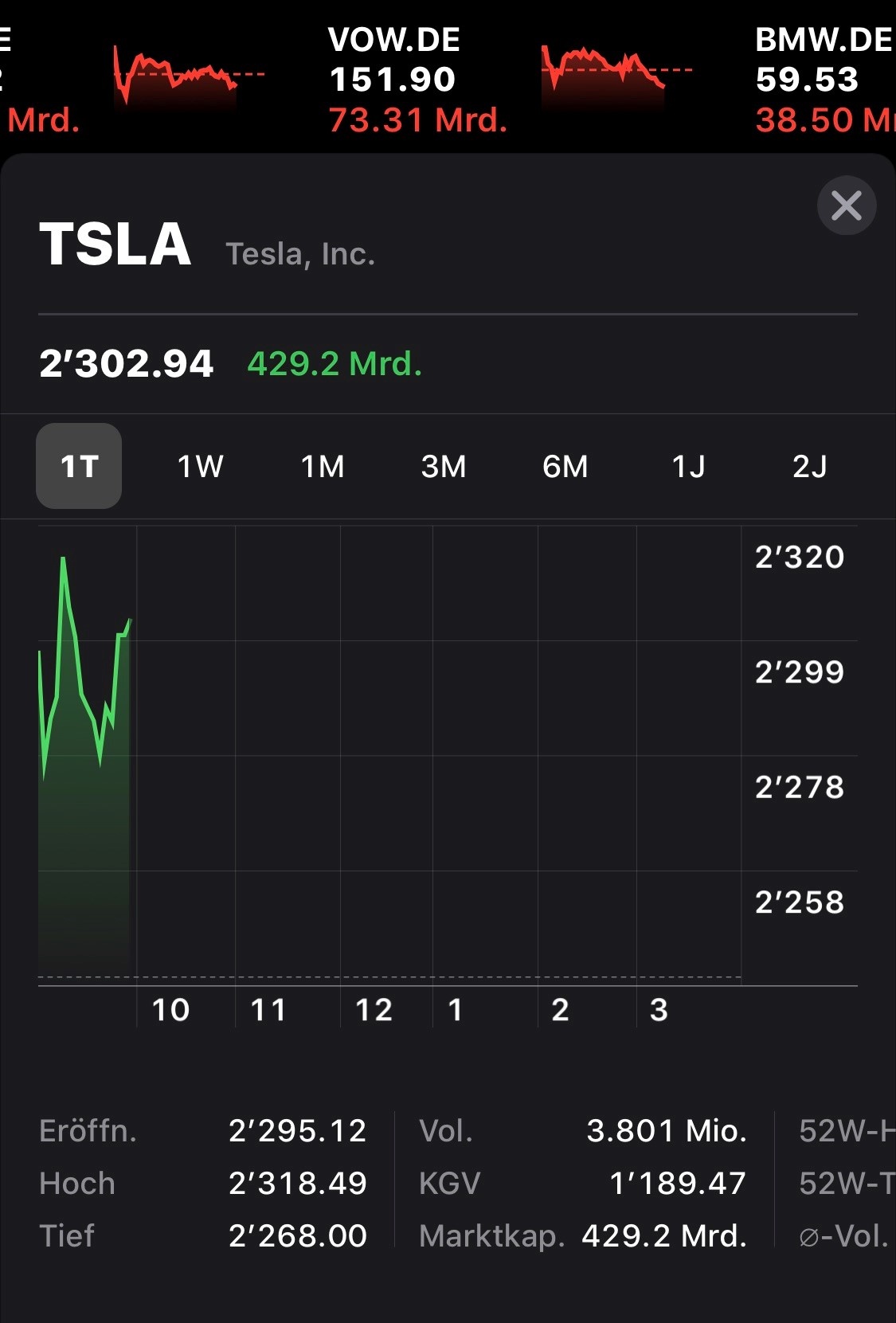Select the 1J yearly range
This screenshot has height=1323, width=896.
click(688, 466)
